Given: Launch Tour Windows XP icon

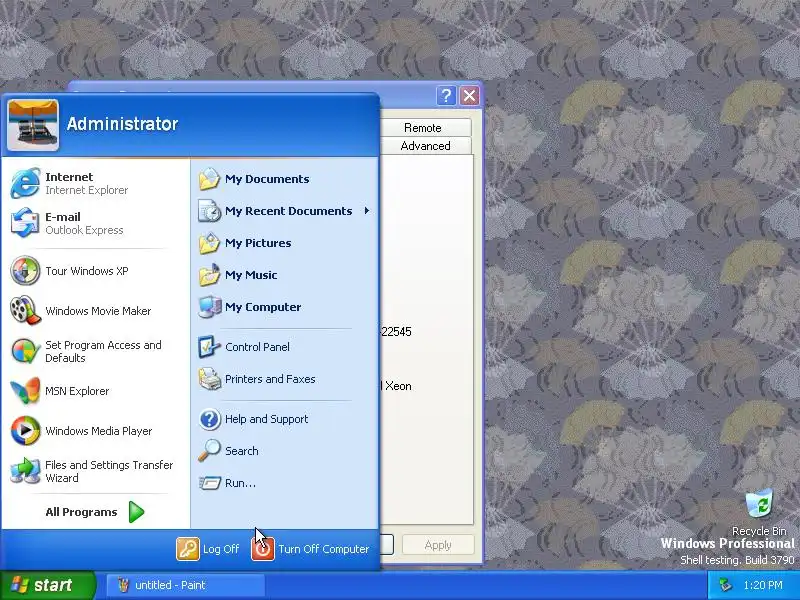Looking at the screenshot, I should pos(25,270).
